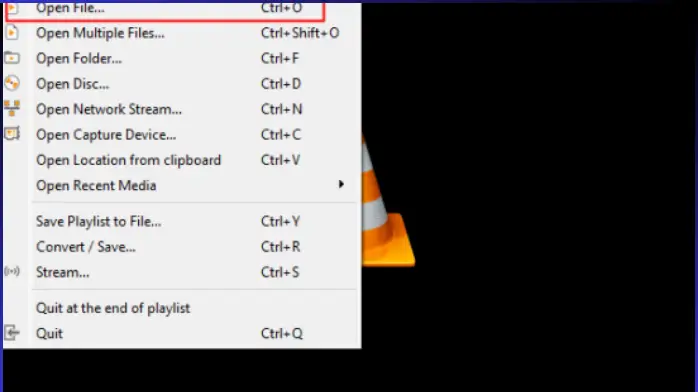Choose Quit from the menu
Image resolution: width=698 pixels, height=392 pixels.
(182, 333)
